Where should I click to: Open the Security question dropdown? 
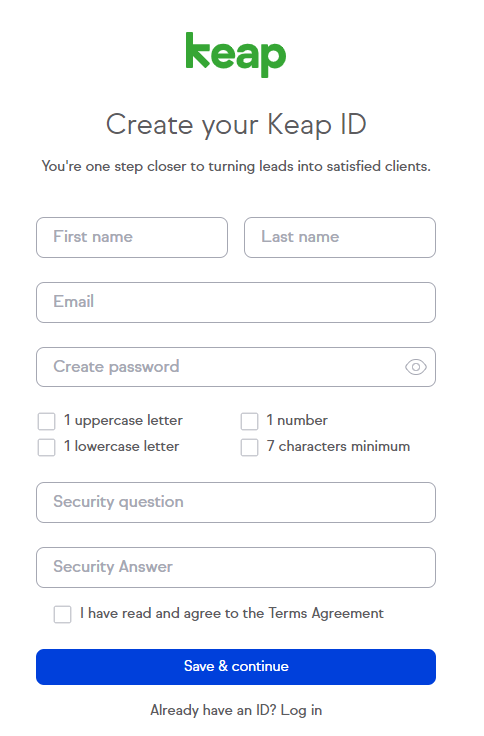[x=236, y=502]
